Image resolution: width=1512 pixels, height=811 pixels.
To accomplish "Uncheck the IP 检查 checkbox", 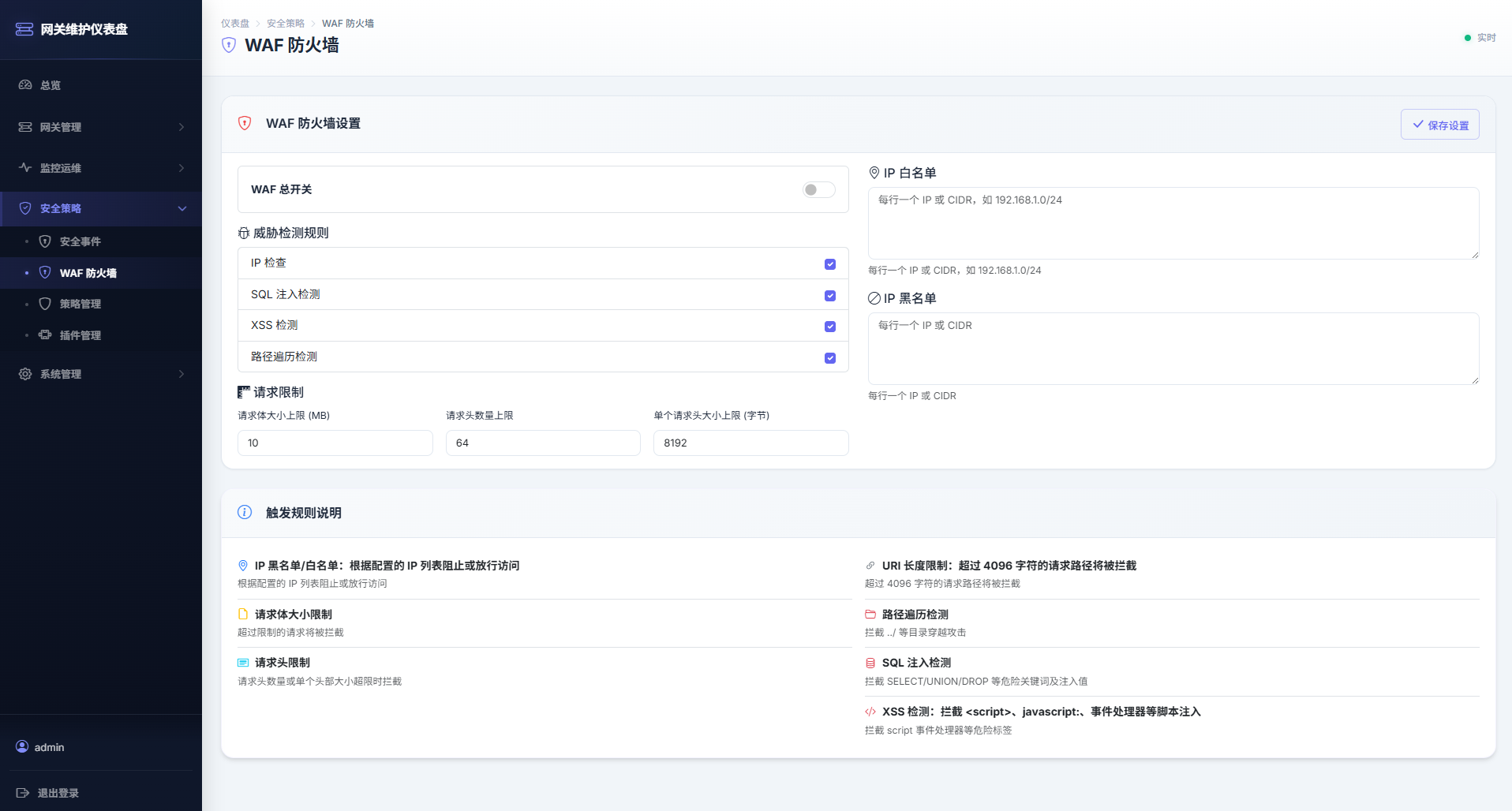I will click(x=830, y=264).
